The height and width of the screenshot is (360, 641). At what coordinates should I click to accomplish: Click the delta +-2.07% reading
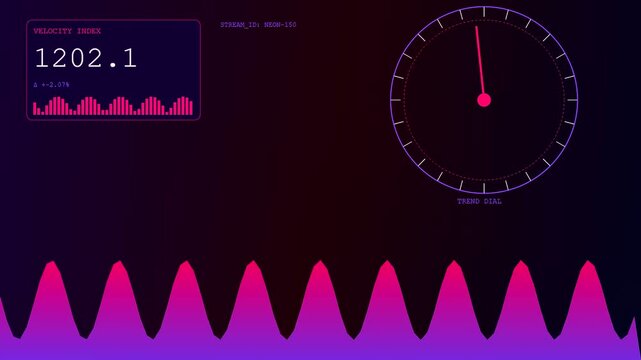click(52, 85)
